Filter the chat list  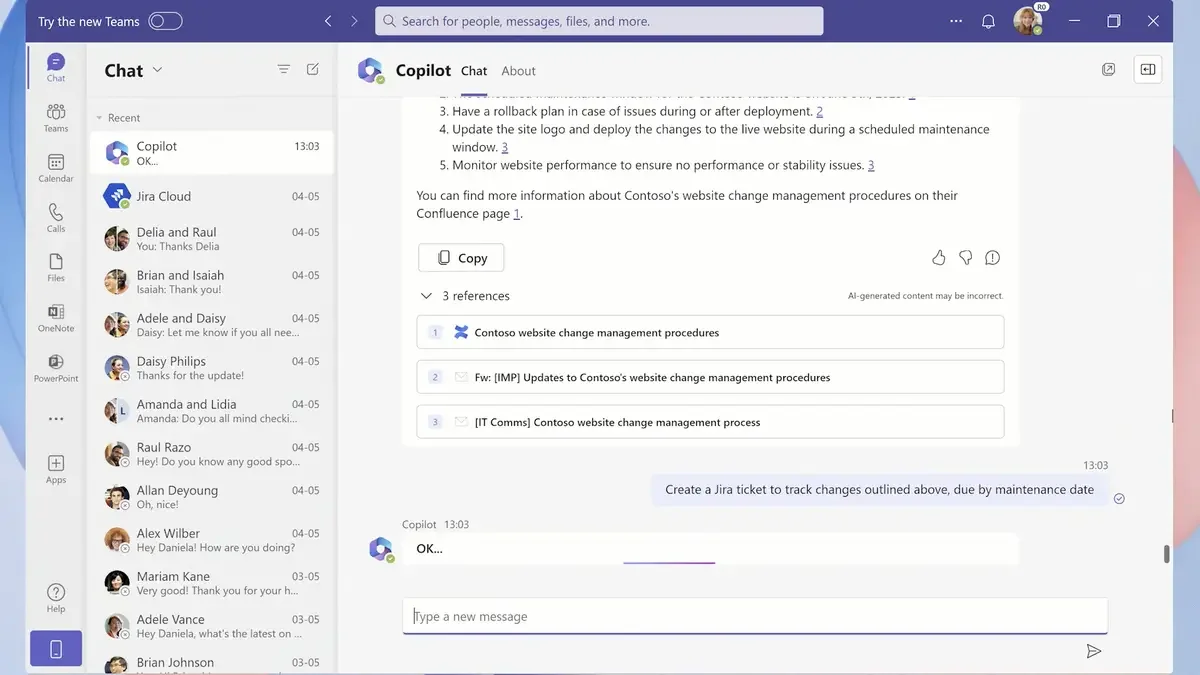pos(284,69)
